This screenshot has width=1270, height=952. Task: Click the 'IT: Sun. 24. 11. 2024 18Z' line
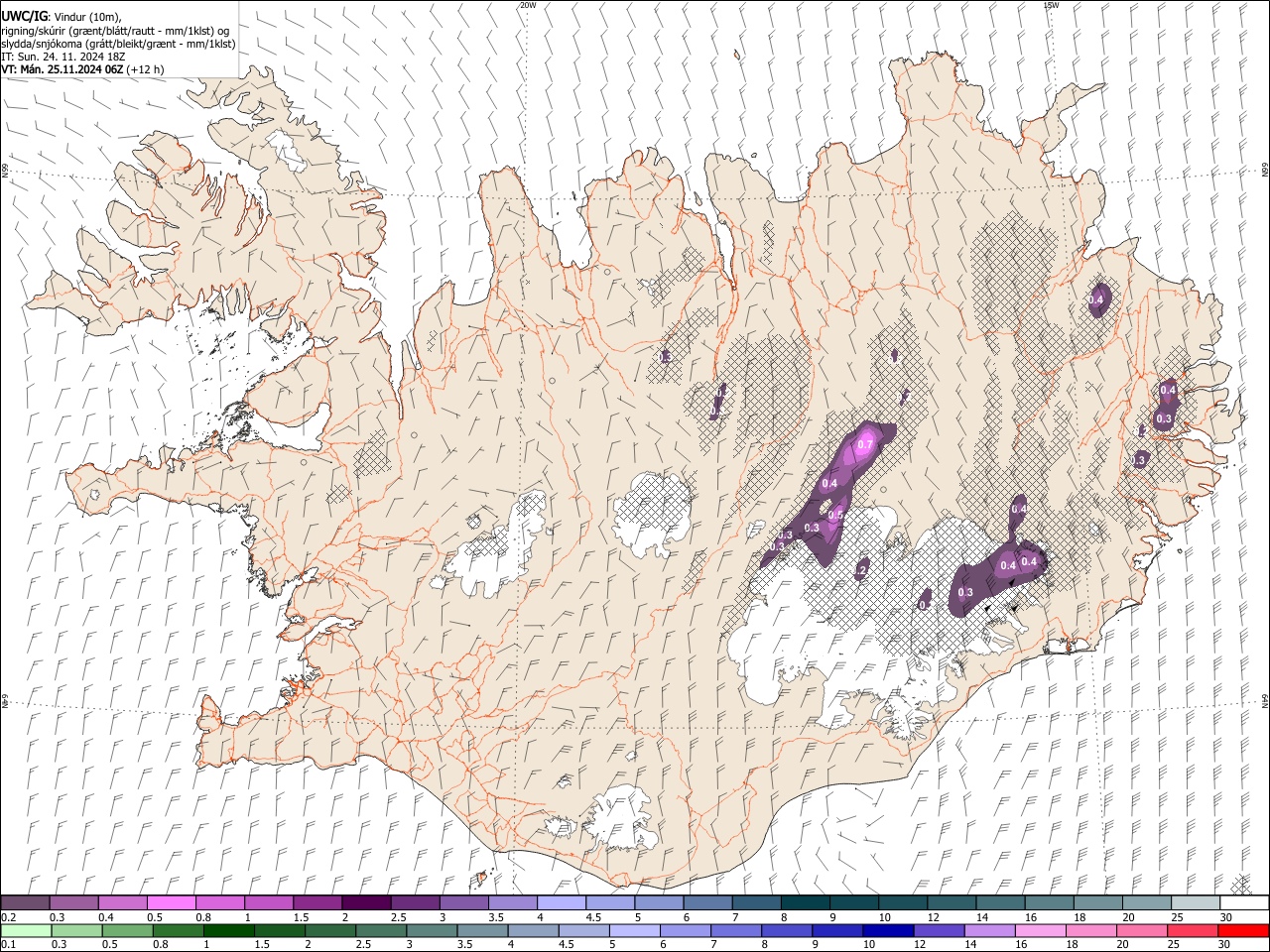pos(63,57)
